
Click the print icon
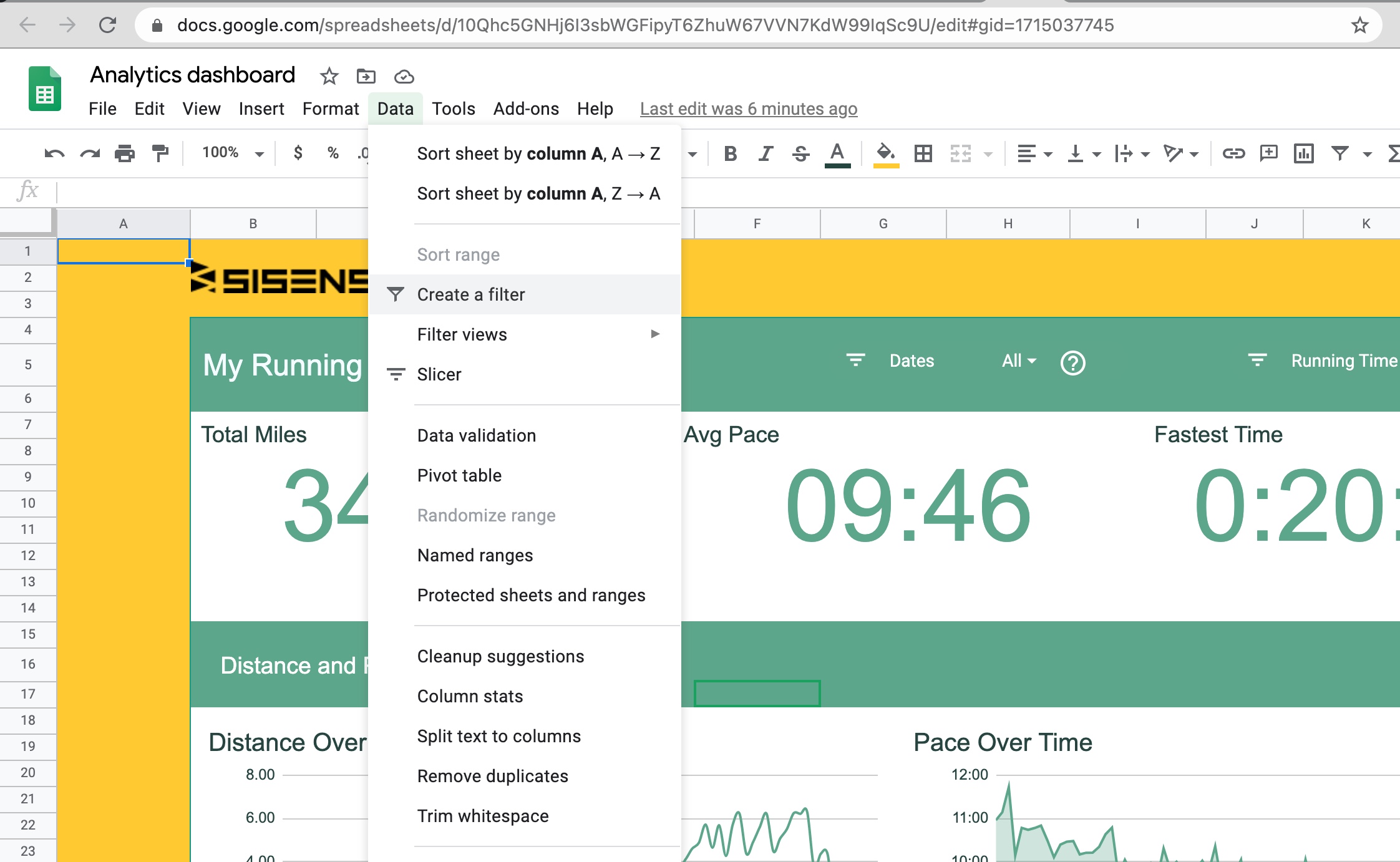coord(125,153)
